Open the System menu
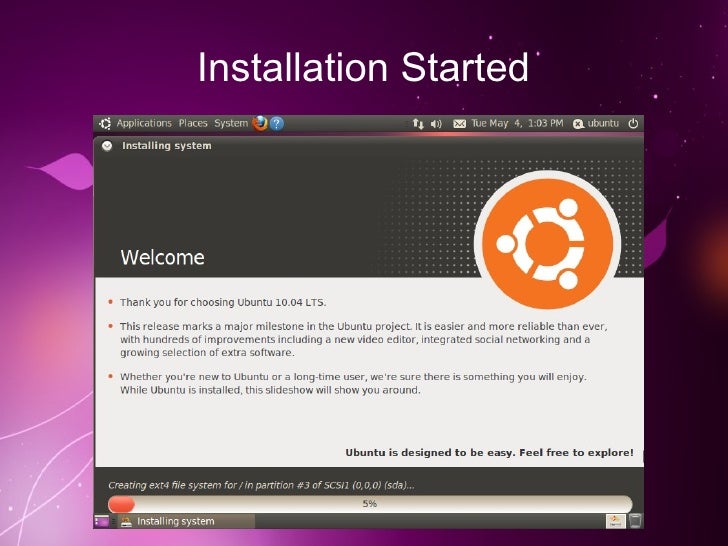 [x=231, y=124]
